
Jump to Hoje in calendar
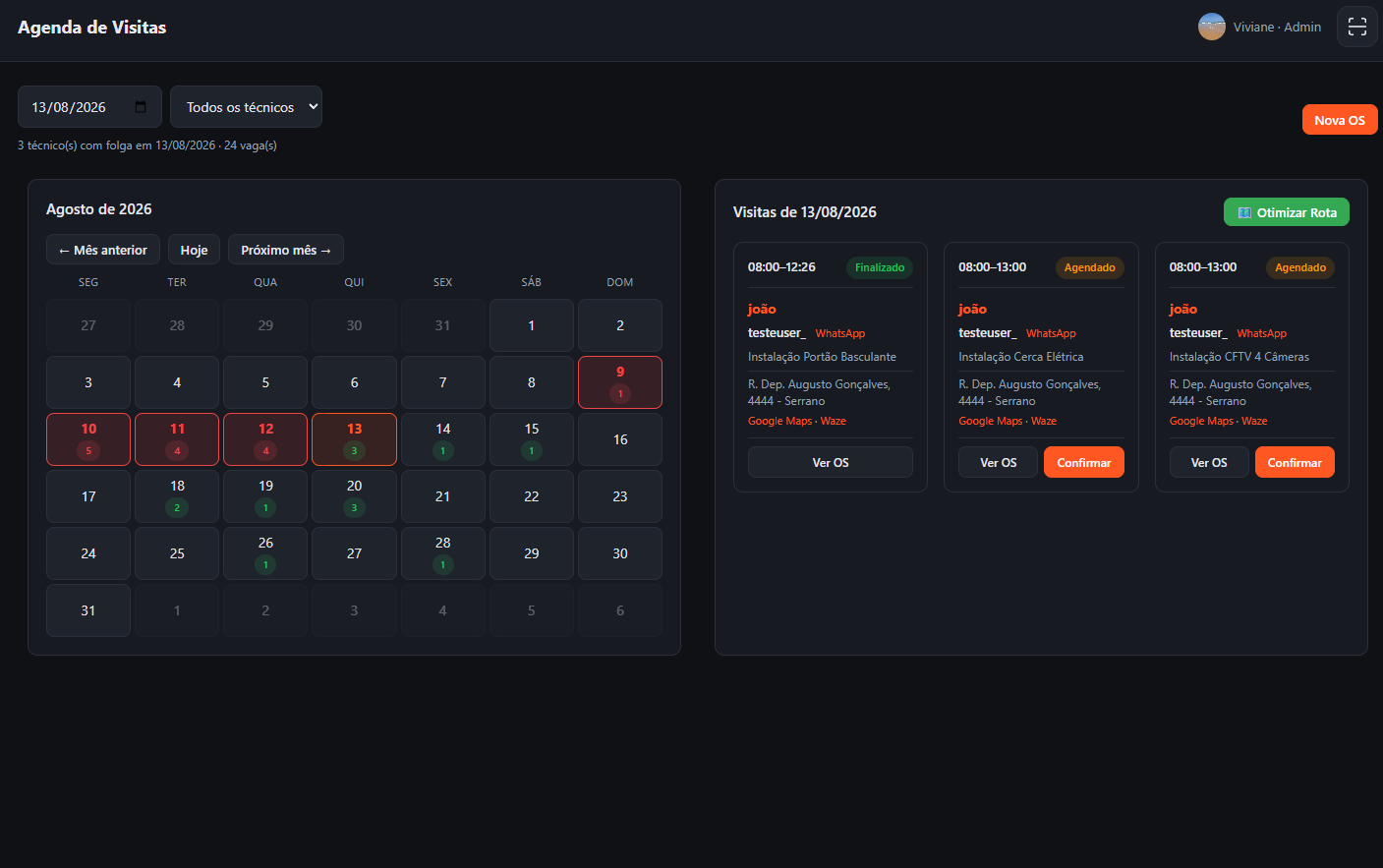(194, 250)
